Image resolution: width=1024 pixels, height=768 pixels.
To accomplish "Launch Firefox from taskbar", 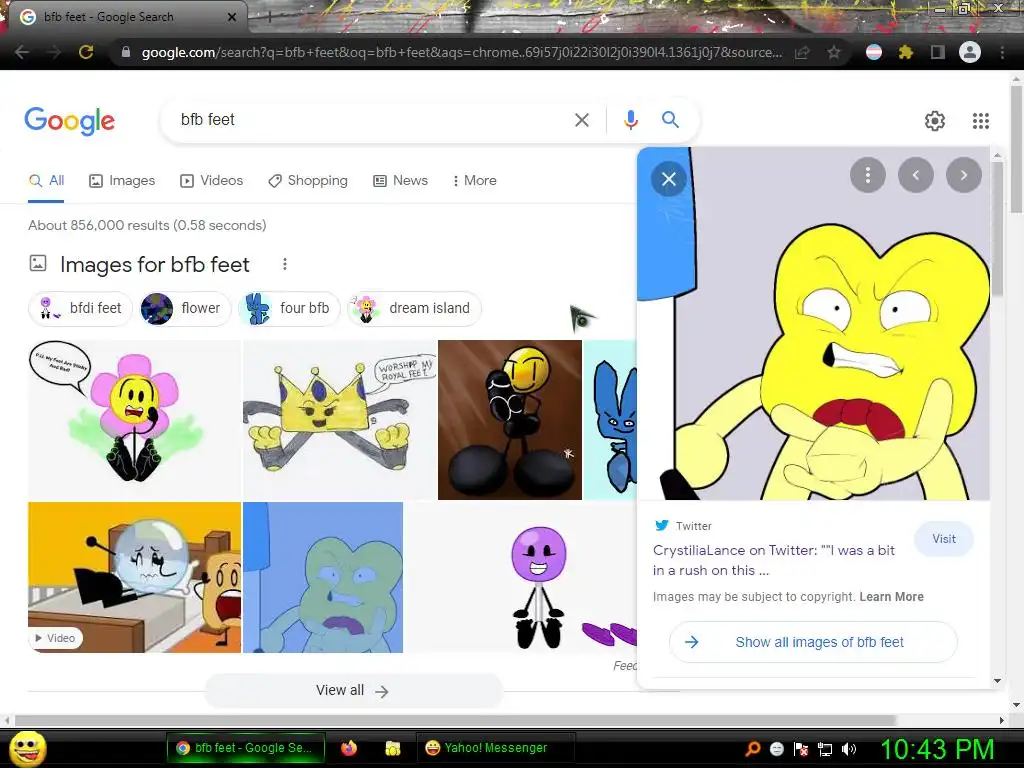I will 349,748.
